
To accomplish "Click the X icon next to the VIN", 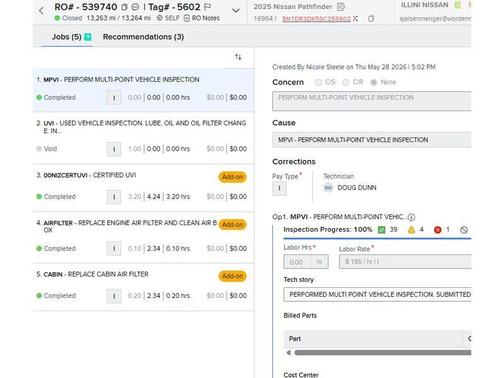I will (356, 19).
